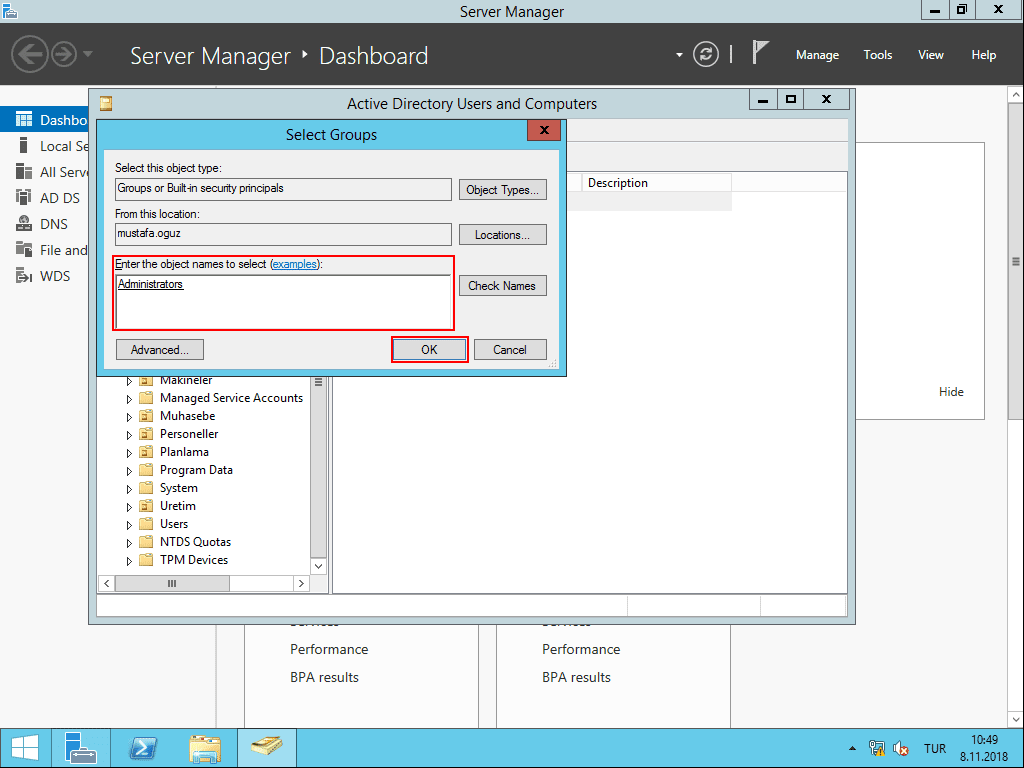1024x768 pixels.
Task: Click the Object Types button
Action: [x=502, y=190]
